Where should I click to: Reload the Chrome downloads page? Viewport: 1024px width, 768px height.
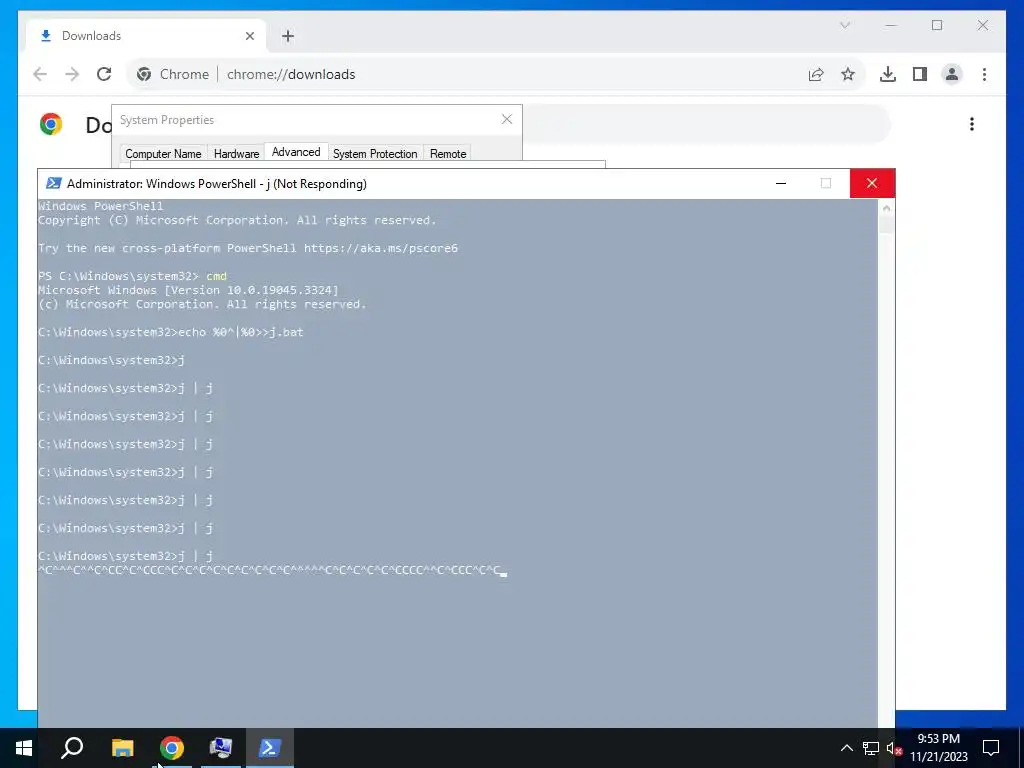point(104,74)
